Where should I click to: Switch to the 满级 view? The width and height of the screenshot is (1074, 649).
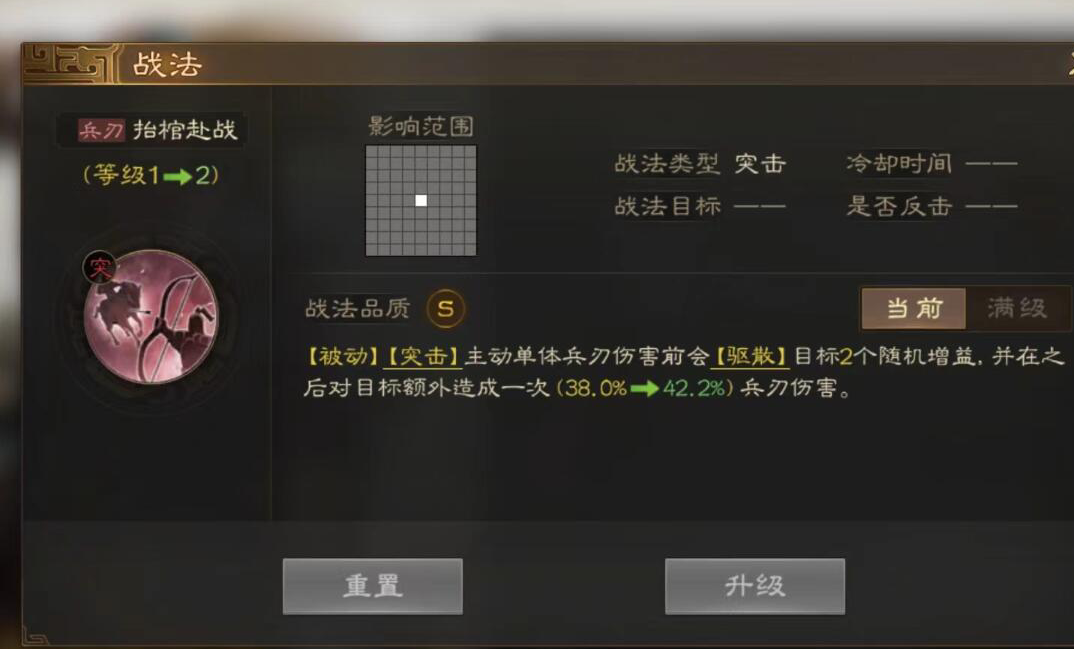1017,308
